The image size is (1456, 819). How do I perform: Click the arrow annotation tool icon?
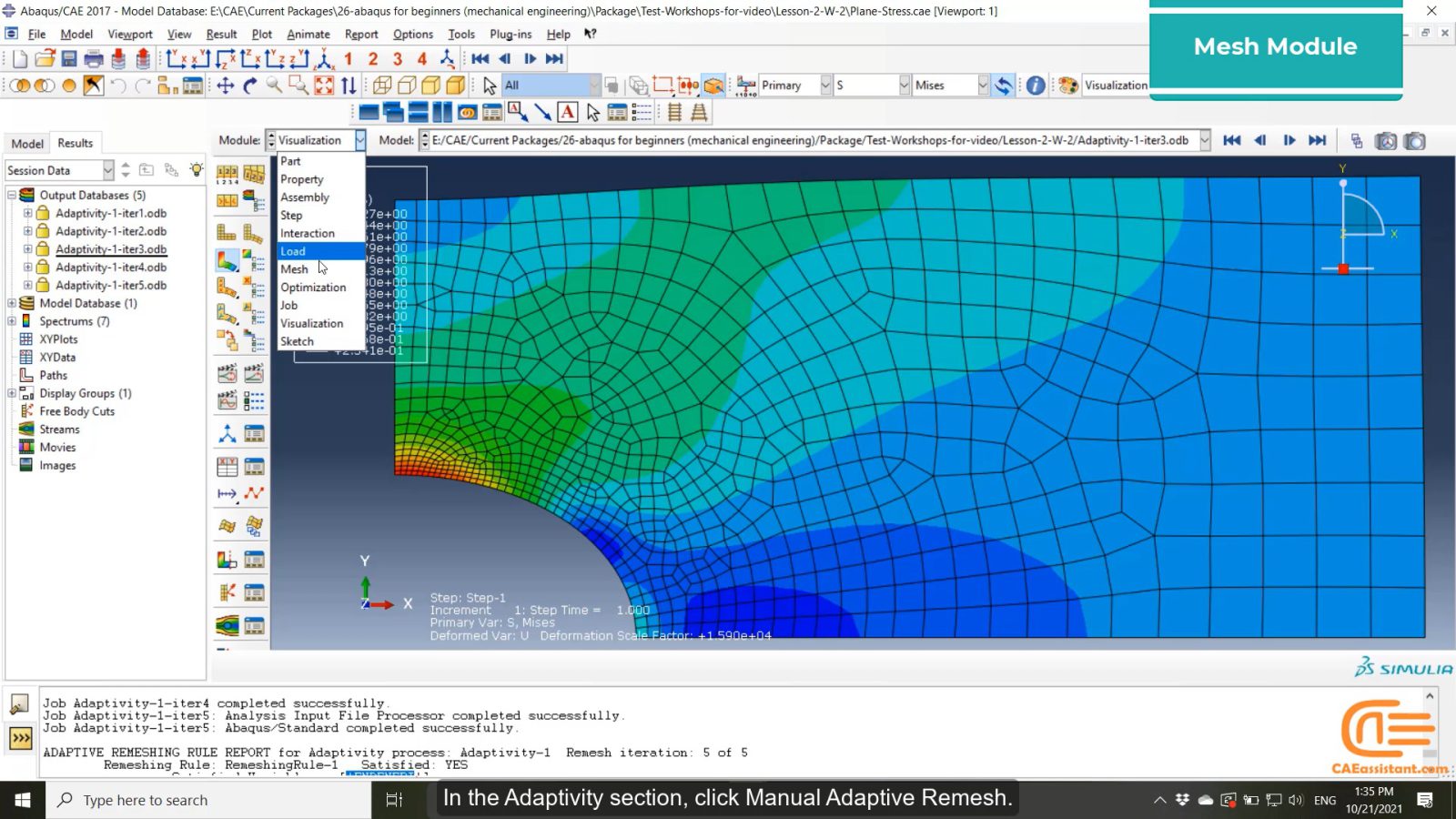[x=543, y=112]
